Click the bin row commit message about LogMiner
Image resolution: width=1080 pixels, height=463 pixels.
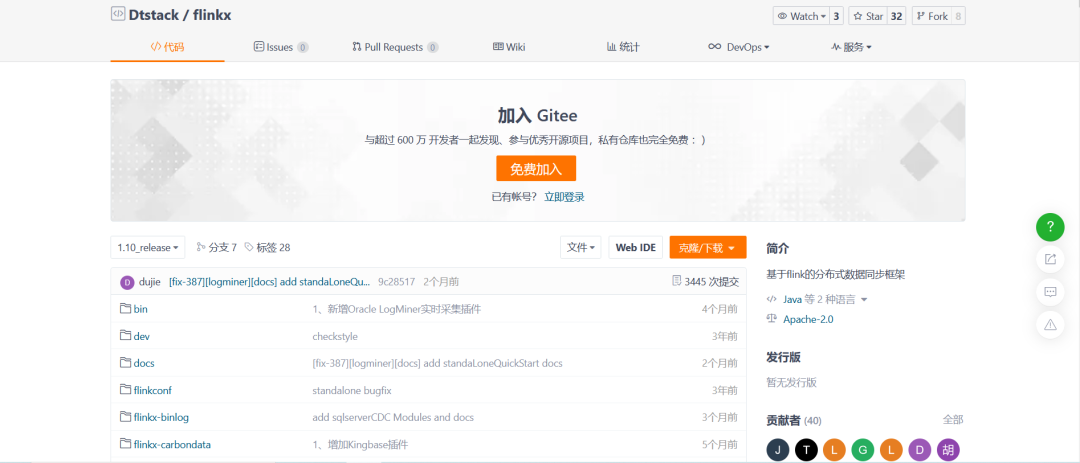pyautogui.click(x=396, y=309)
